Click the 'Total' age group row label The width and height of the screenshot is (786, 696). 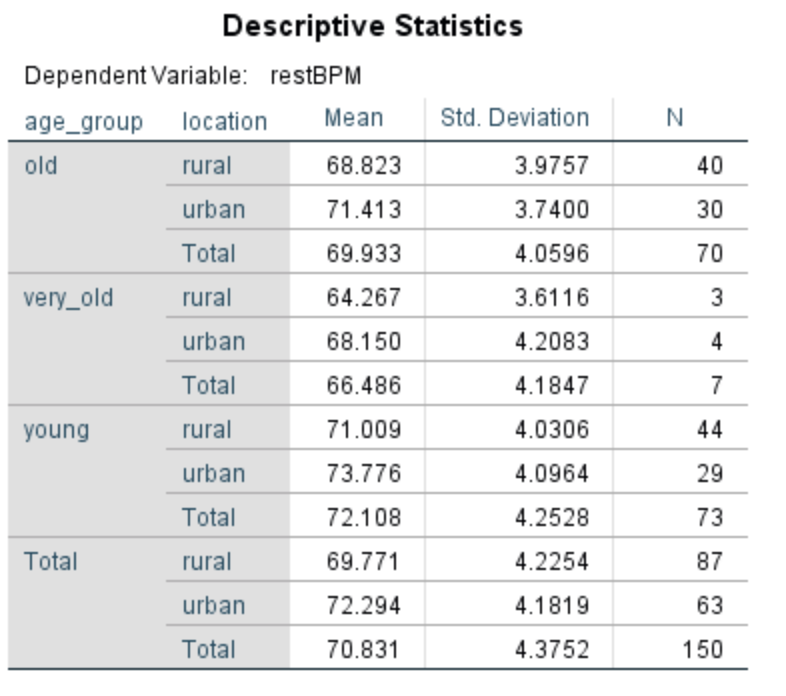tap(51, 562)
